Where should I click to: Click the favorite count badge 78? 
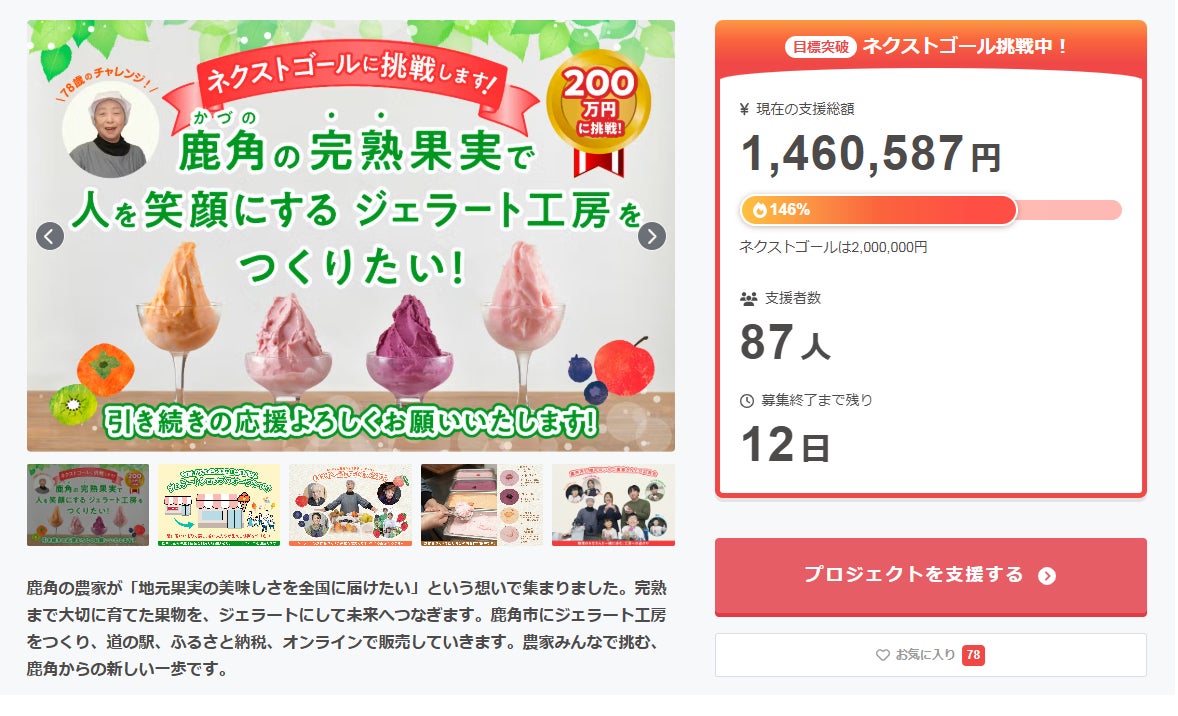(973, 655)
